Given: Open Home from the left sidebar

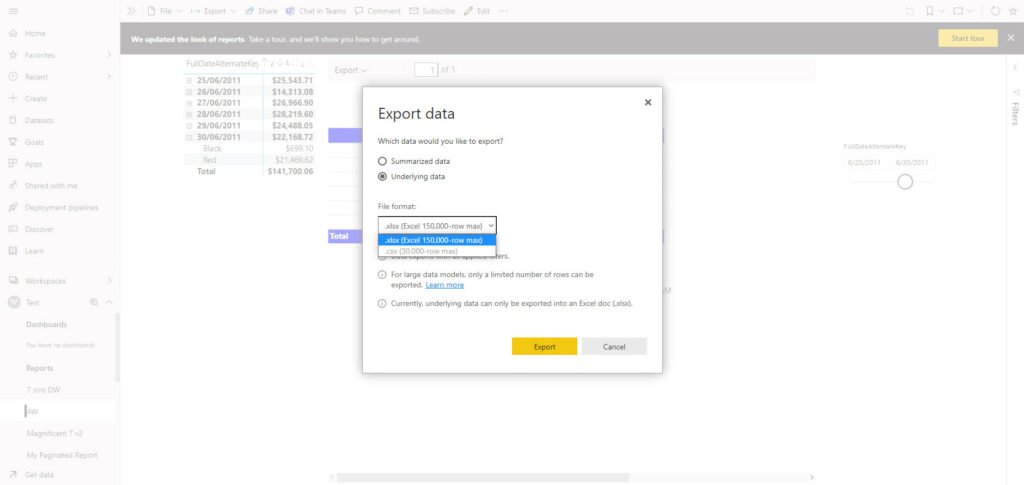Looking at the screenshot, I should 29,33.
